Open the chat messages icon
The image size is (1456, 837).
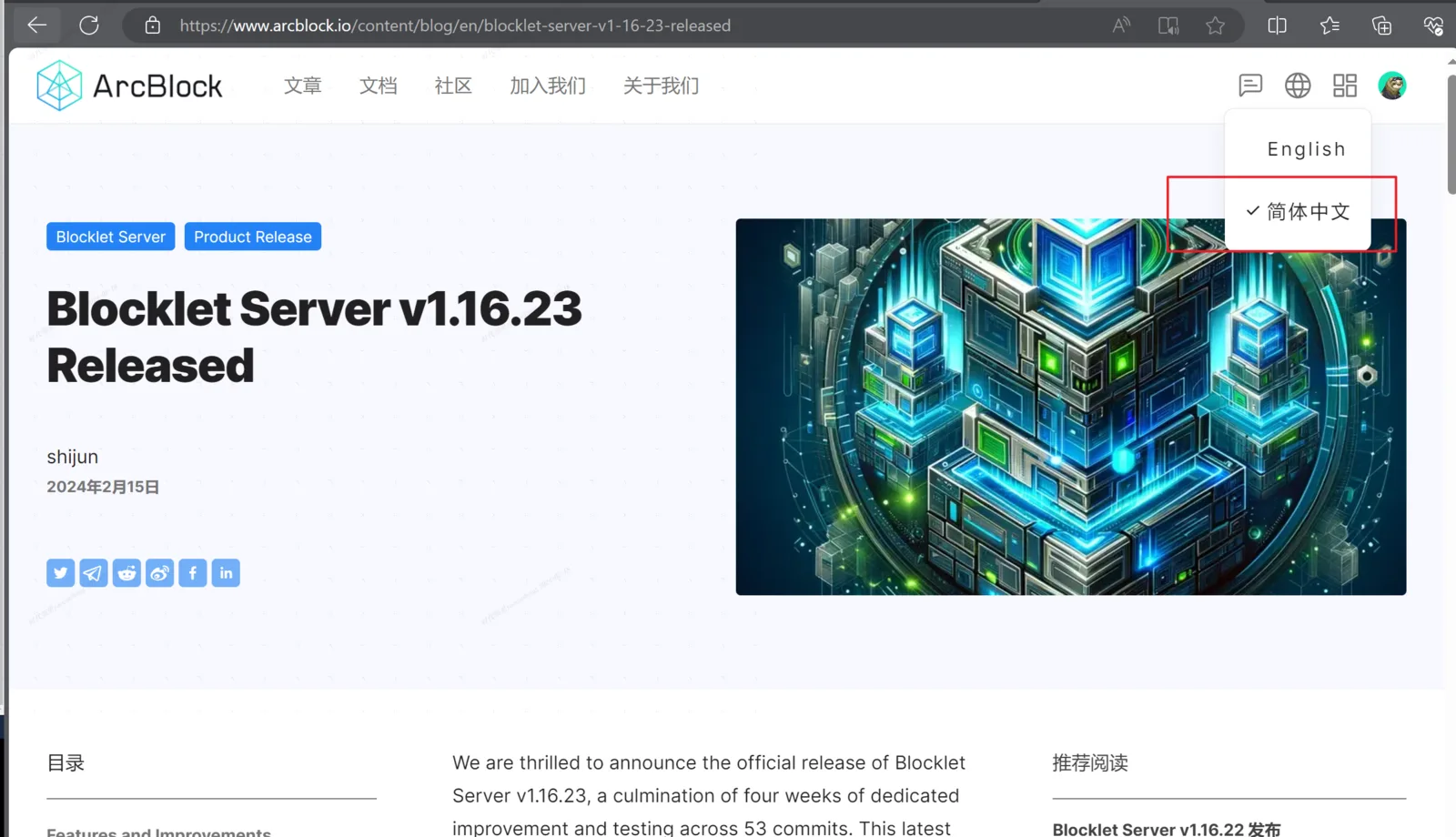(x=1250, y=86)
